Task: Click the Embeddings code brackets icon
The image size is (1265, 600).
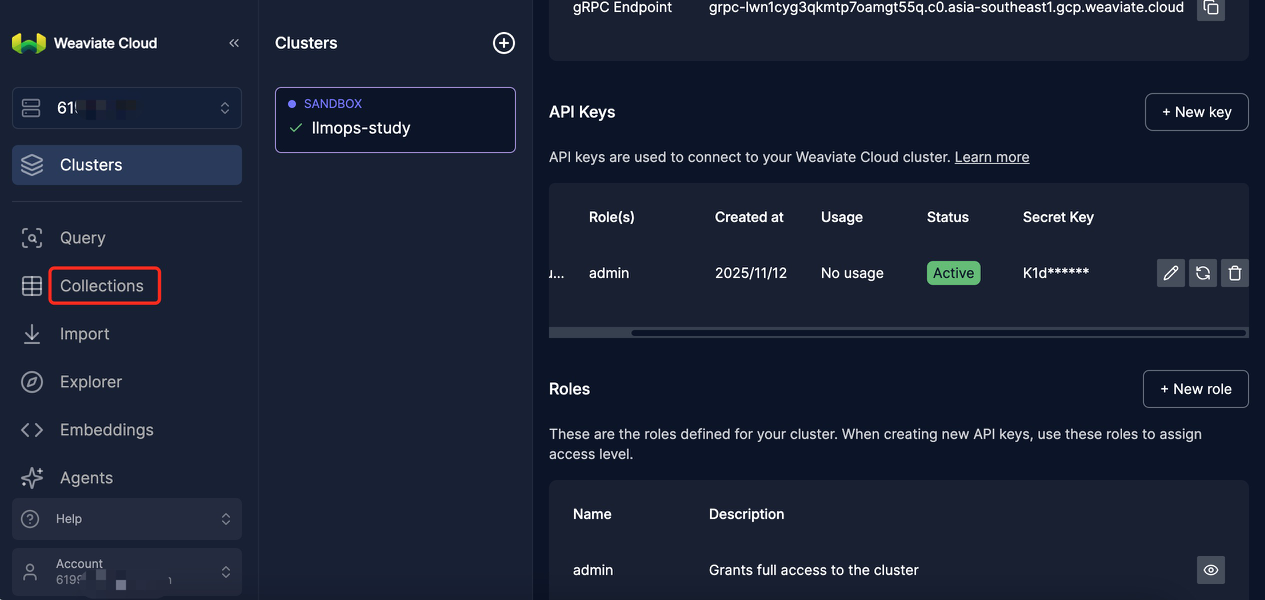Action: (x=32, y=430)
